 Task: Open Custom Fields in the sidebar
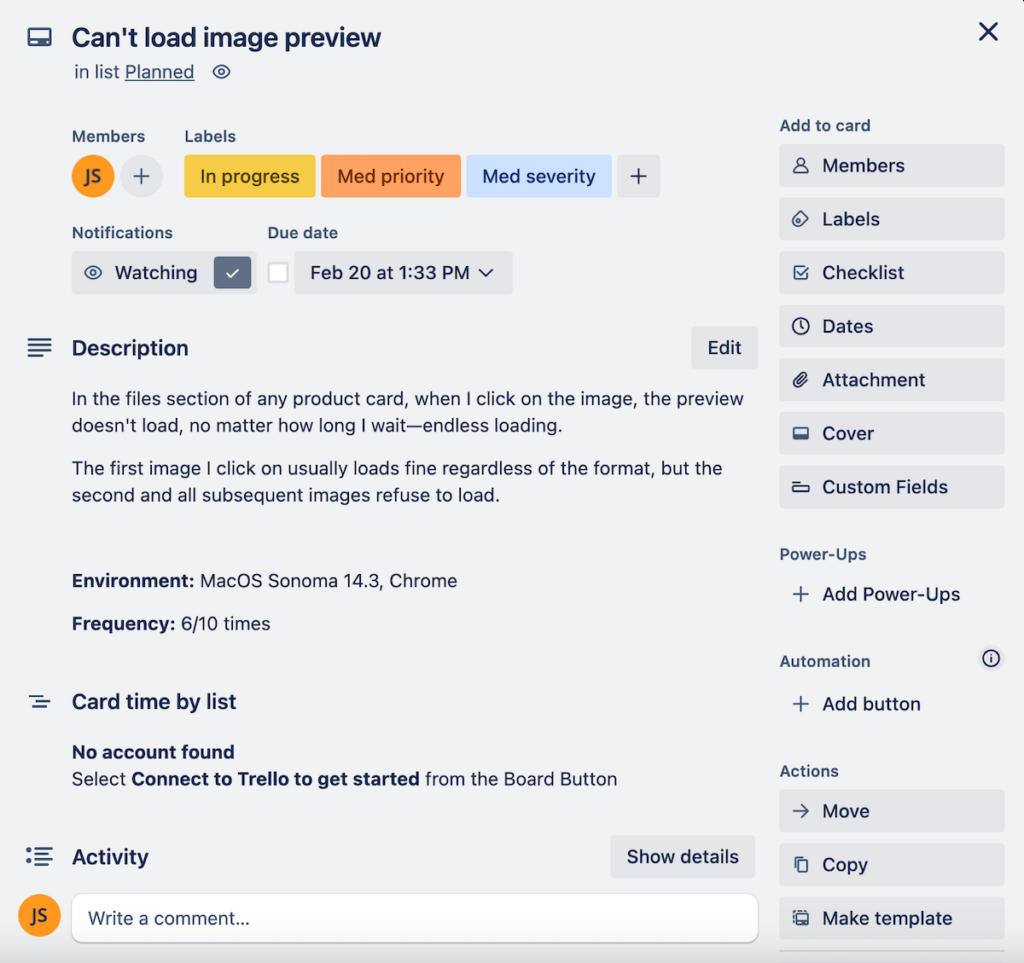coord(891,487)
